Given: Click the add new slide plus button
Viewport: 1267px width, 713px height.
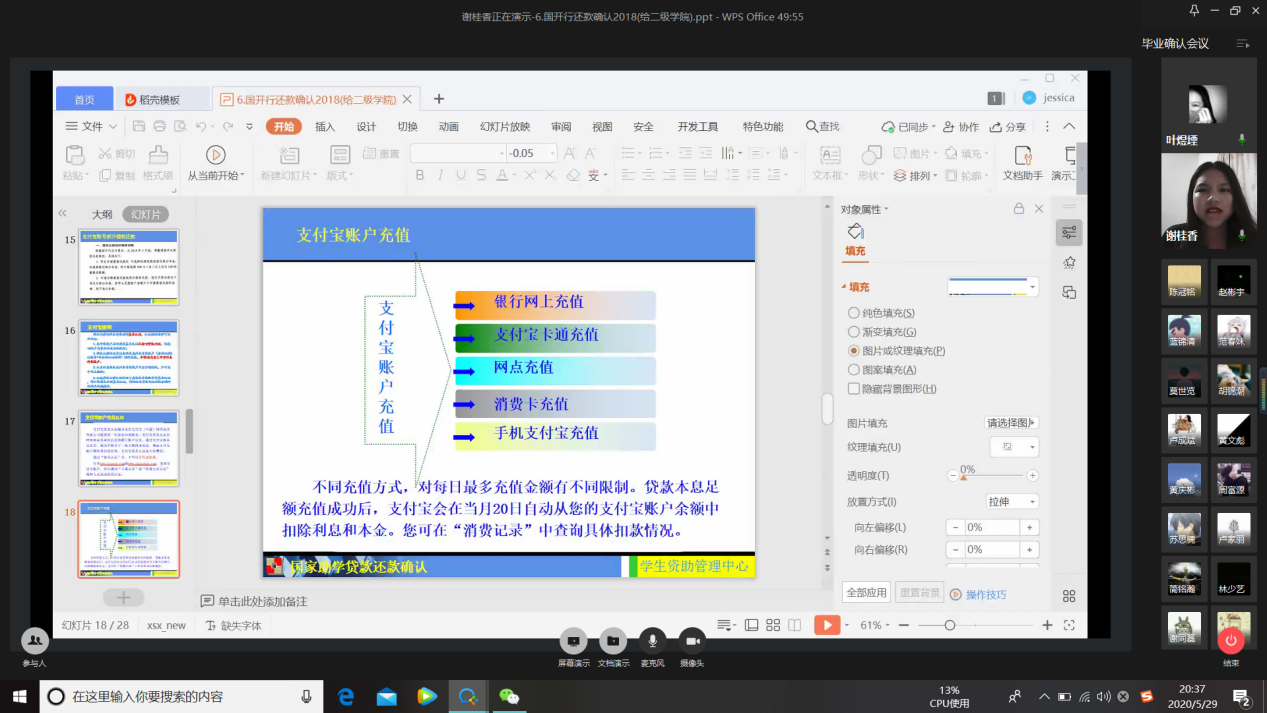Looking at the screenshot, I should [x=123, y=597].
